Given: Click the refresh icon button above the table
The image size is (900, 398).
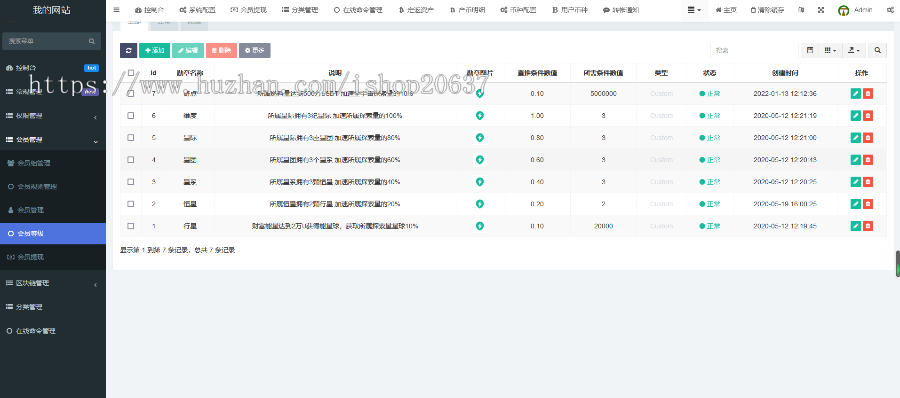Looking at the screenshot, I should click(128, 51).
